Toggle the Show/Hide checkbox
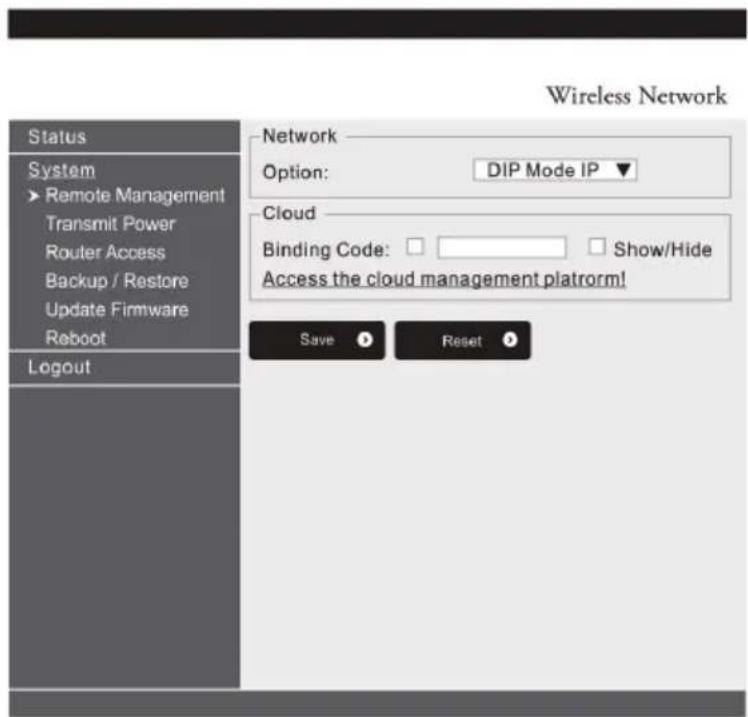748x717 pixels. coord(597,247)
